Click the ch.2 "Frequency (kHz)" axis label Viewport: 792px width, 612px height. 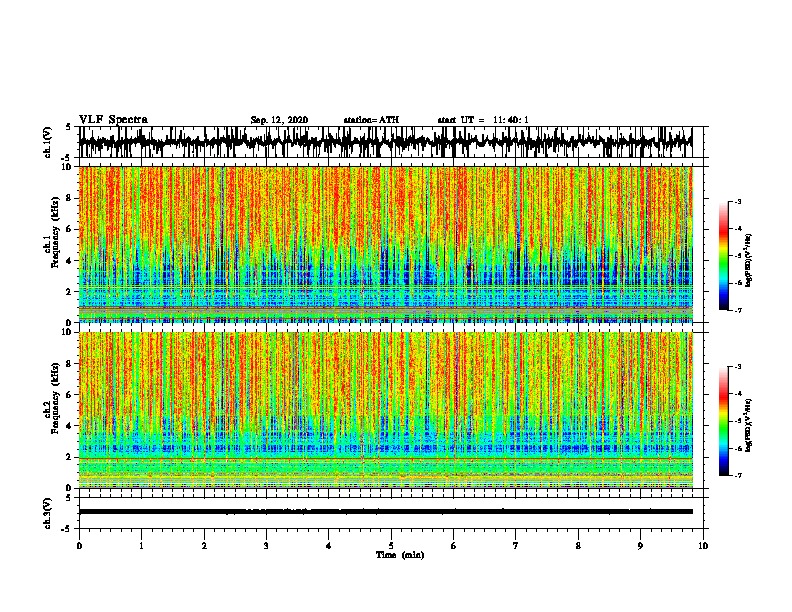(56, 398)
